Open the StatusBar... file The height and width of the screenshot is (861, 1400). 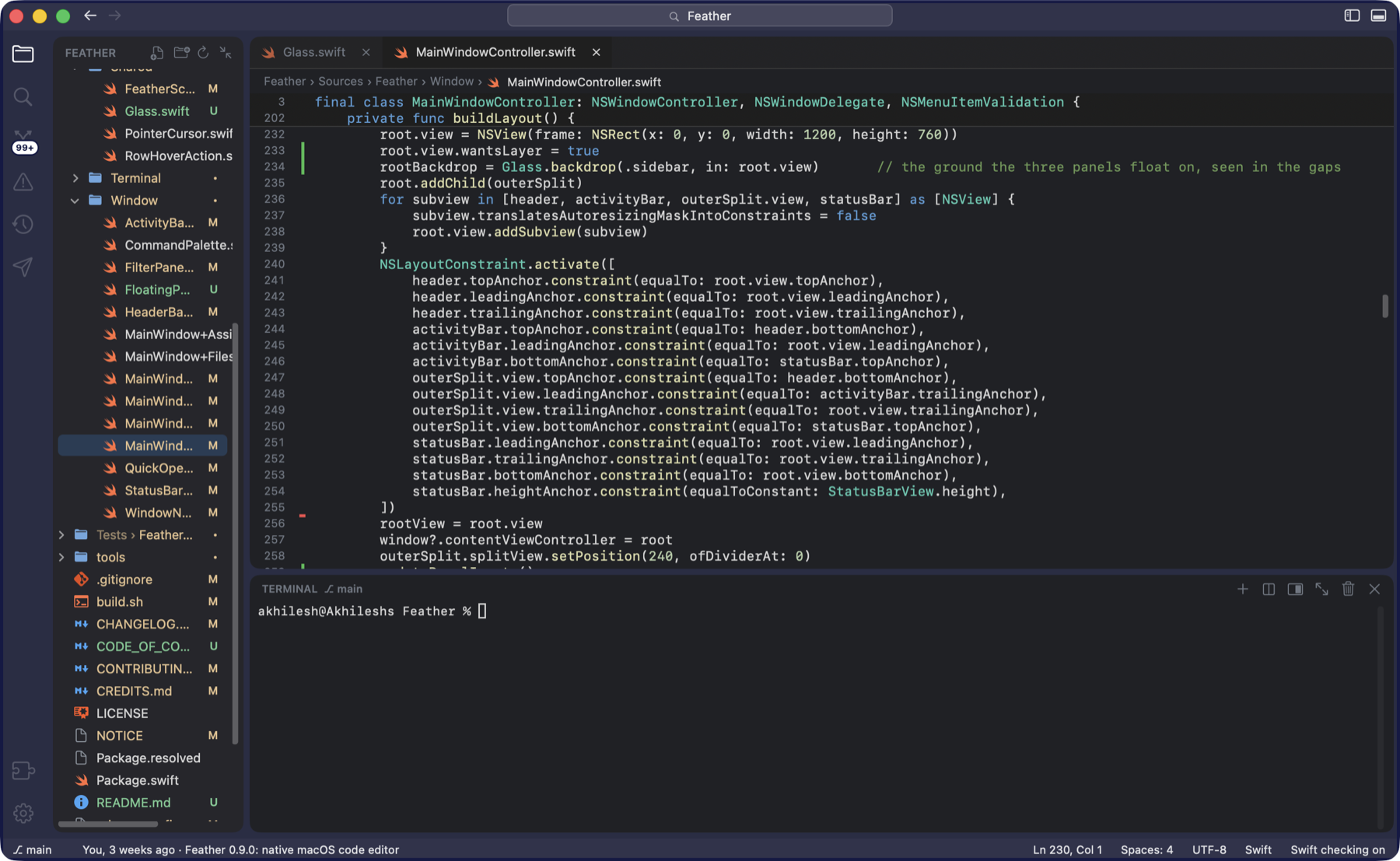[x=143, y=491]
